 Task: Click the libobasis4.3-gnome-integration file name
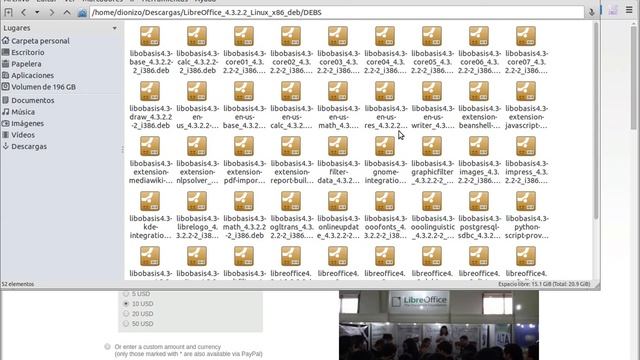[385, 172]
